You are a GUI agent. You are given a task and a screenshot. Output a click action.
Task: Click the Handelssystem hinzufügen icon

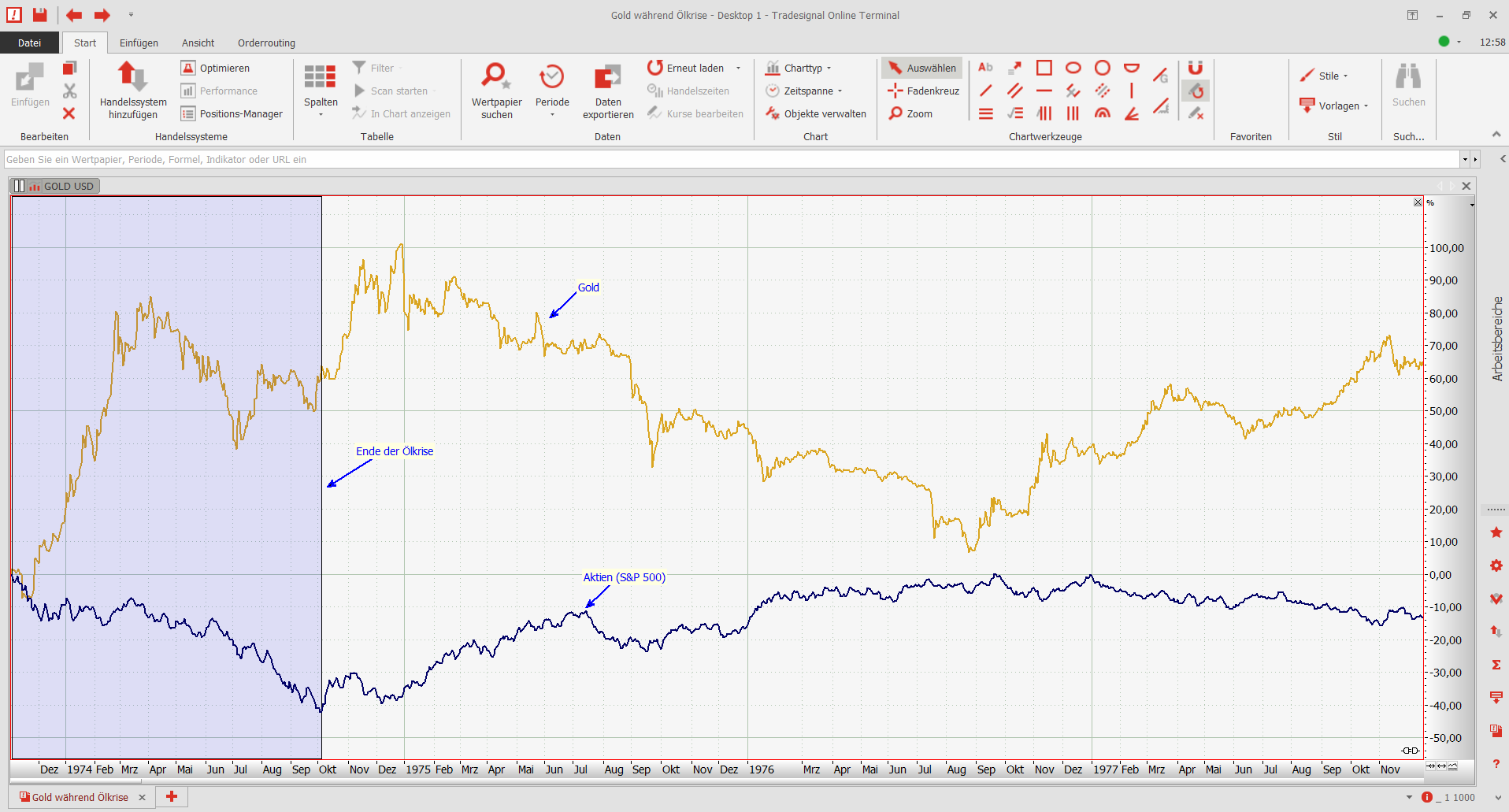click(x=132, y=77)
